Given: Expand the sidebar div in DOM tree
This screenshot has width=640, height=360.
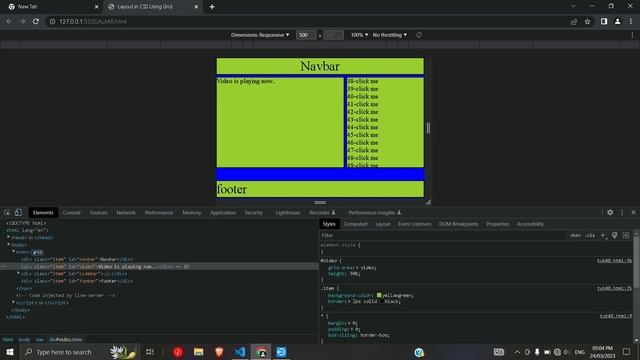Looking at the screenshot, I should [x=18, y=273].
